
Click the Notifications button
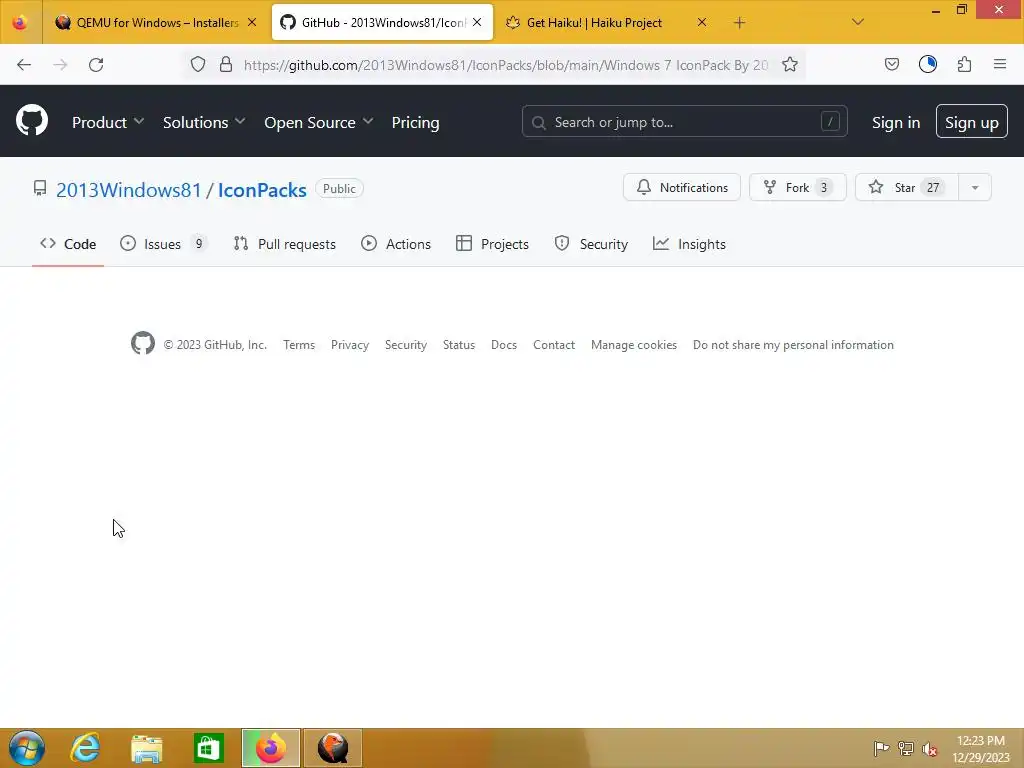click(682, 187)
